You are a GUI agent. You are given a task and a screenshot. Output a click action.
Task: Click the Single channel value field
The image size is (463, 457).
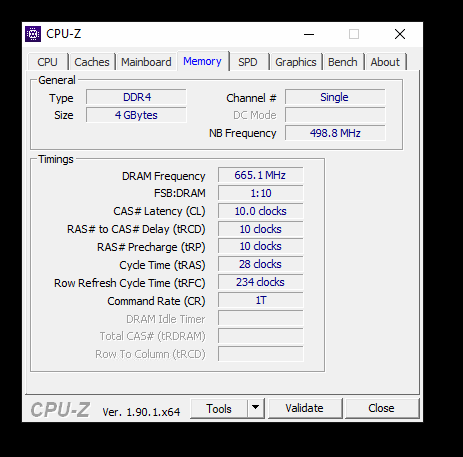[x=335, y=97]
